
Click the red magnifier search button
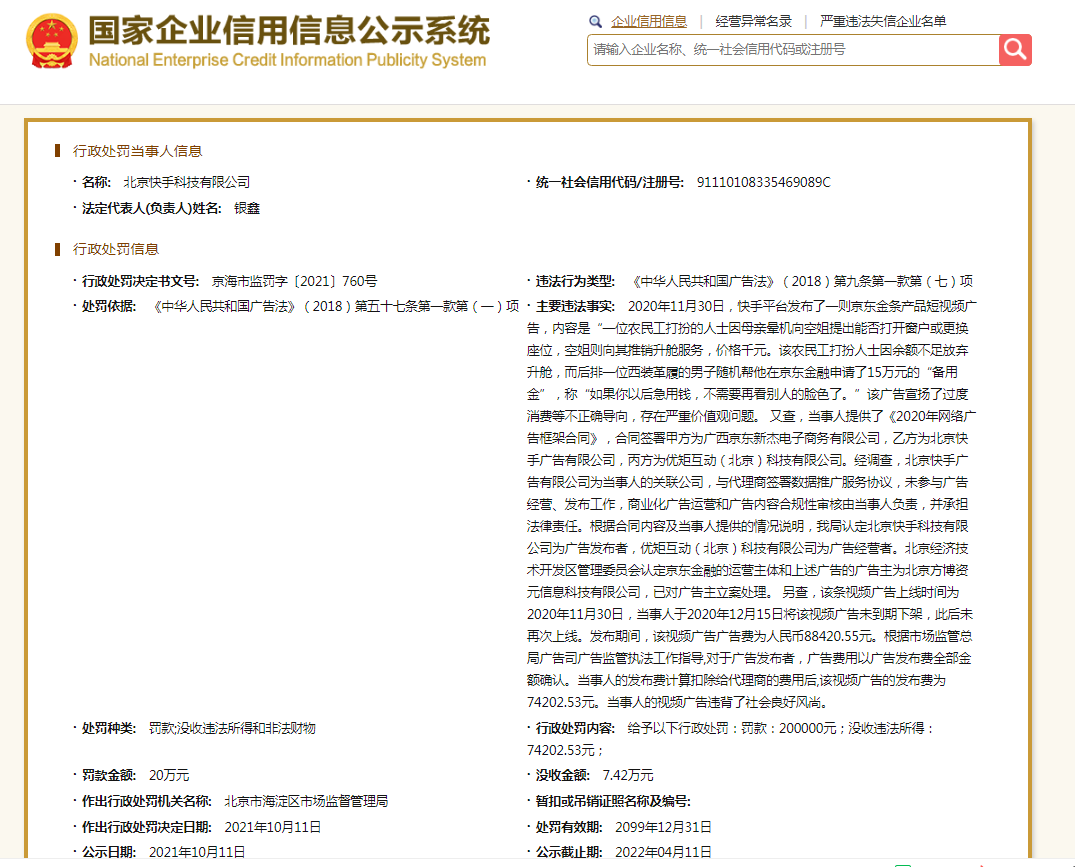pyautogui.click(x=1014, y=49)
